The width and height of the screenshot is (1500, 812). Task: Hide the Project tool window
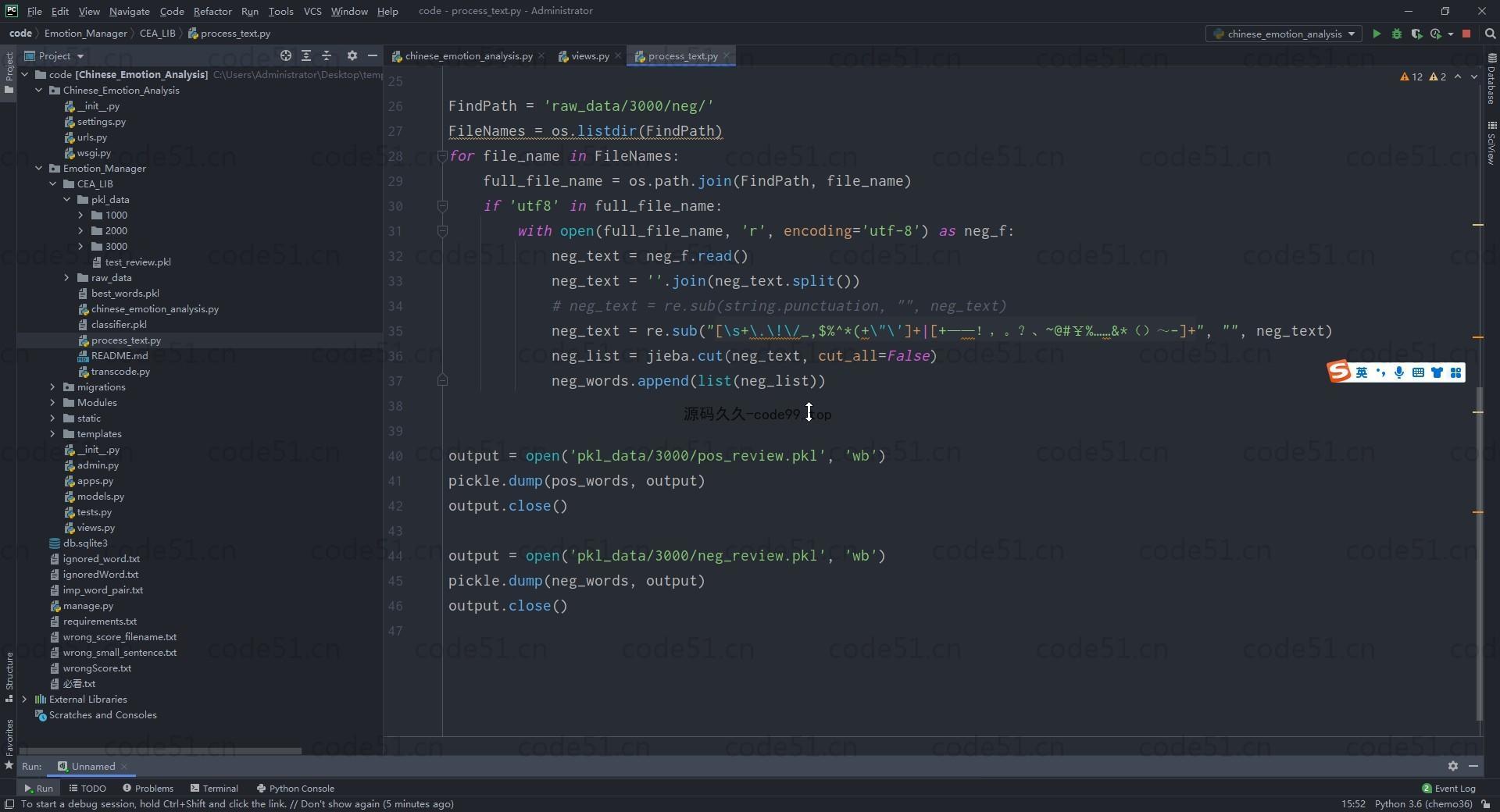coord(373,55)
